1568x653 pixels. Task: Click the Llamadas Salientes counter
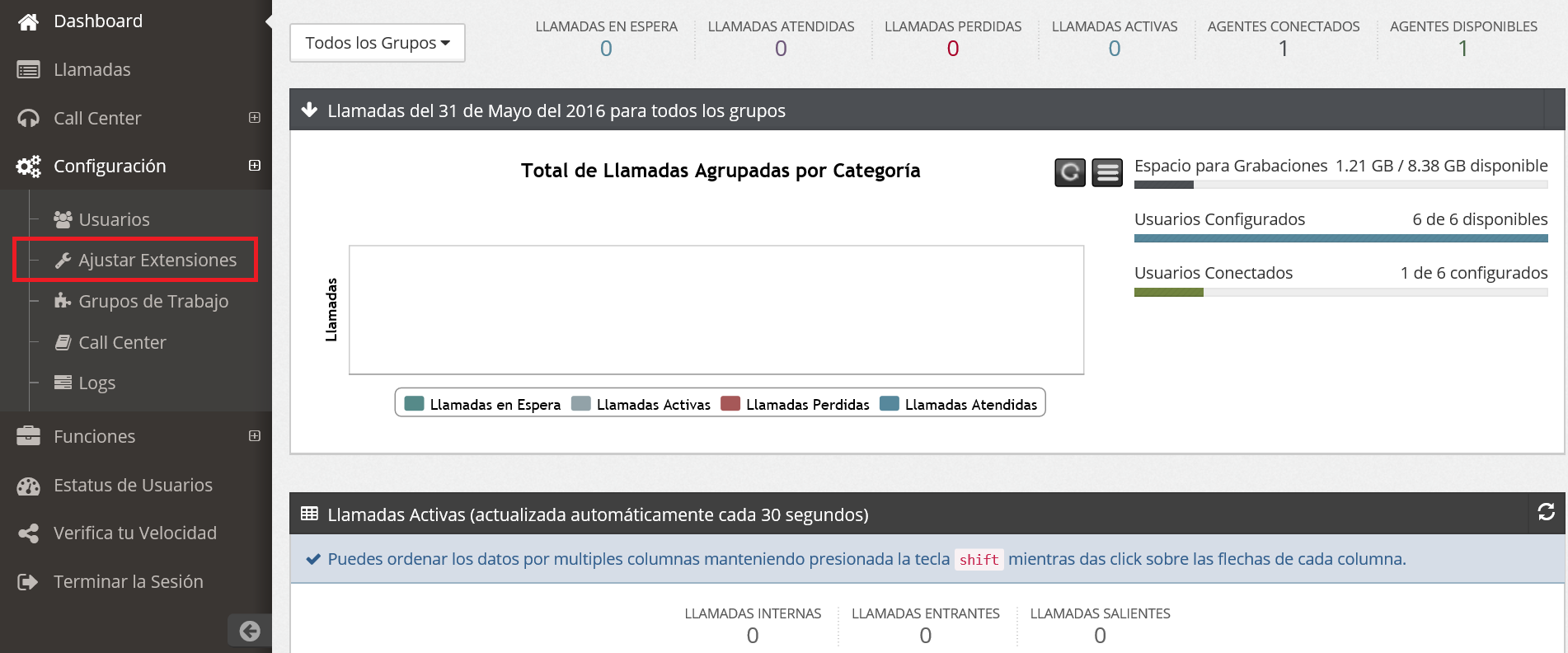tap(1100, 636)
